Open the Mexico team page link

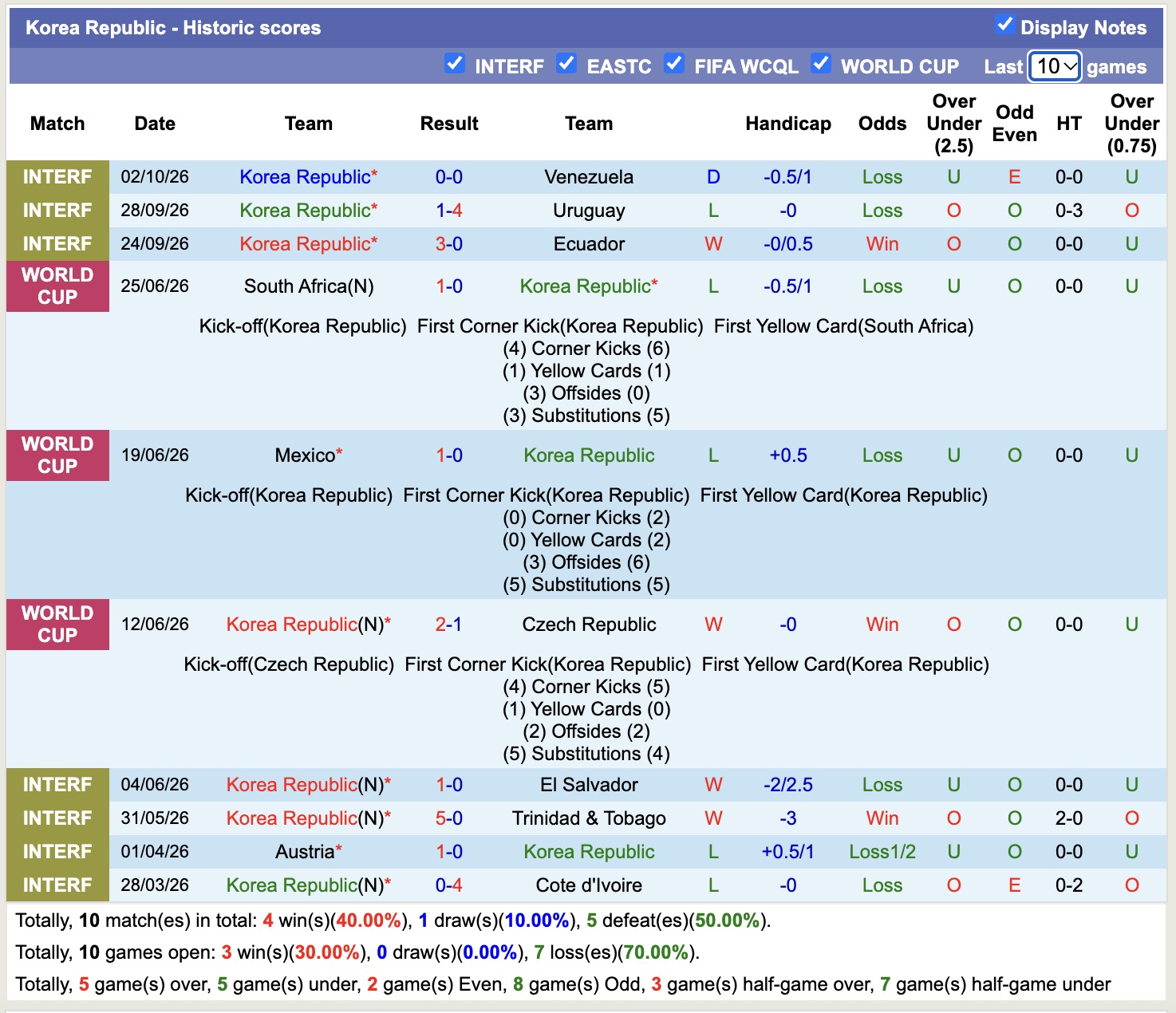coord(305,455)
